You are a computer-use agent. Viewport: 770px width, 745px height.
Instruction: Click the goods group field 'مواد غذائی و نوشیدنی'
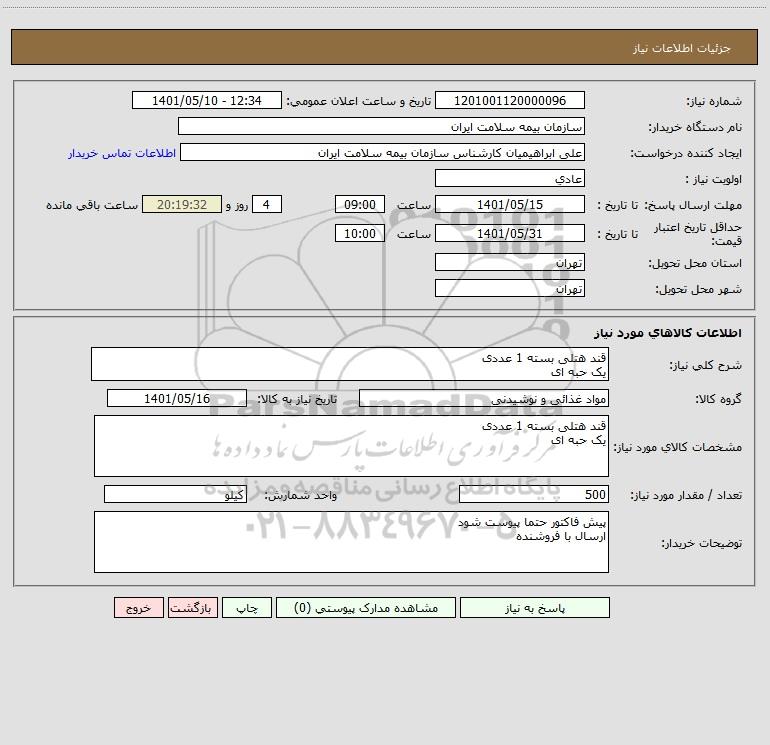pyautogui.click(x=484, y=398)
